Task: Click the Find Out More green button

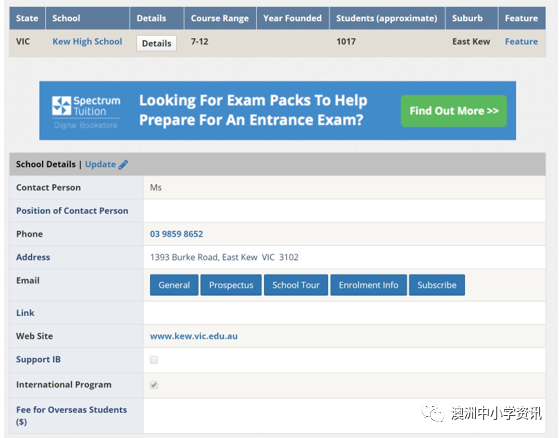Action: tap(454, 111)
